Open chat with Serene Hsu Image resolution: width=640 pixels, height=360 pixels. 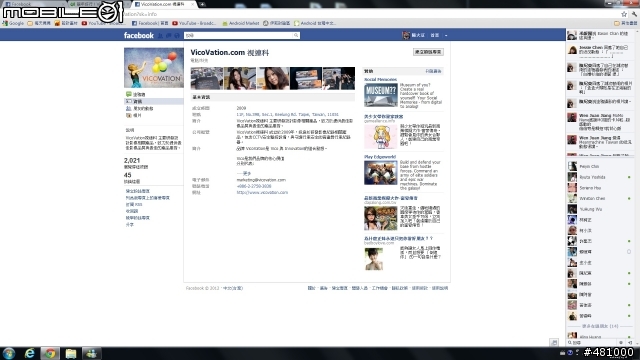(600, 188)
